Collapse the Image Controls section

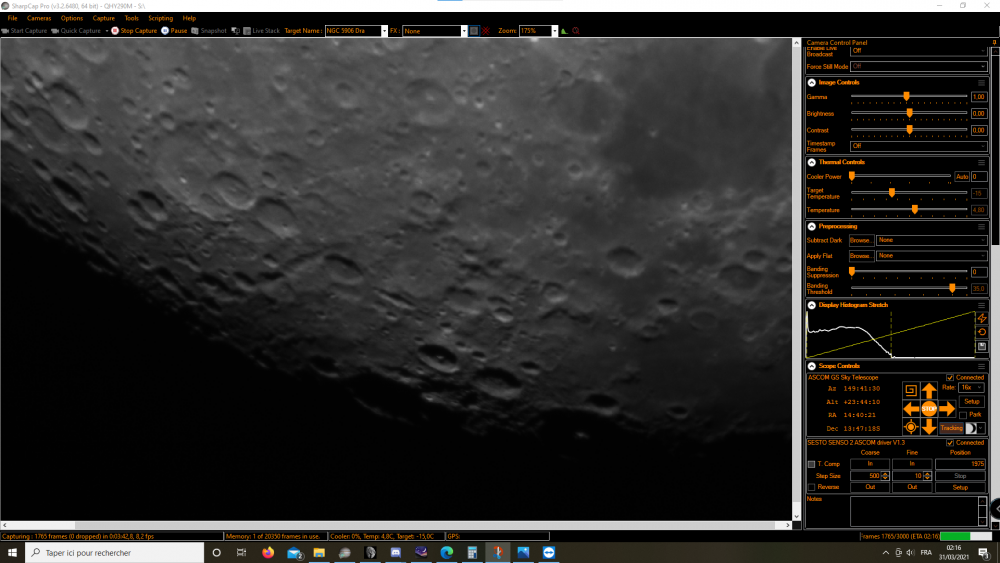click(x=812, y=83)
